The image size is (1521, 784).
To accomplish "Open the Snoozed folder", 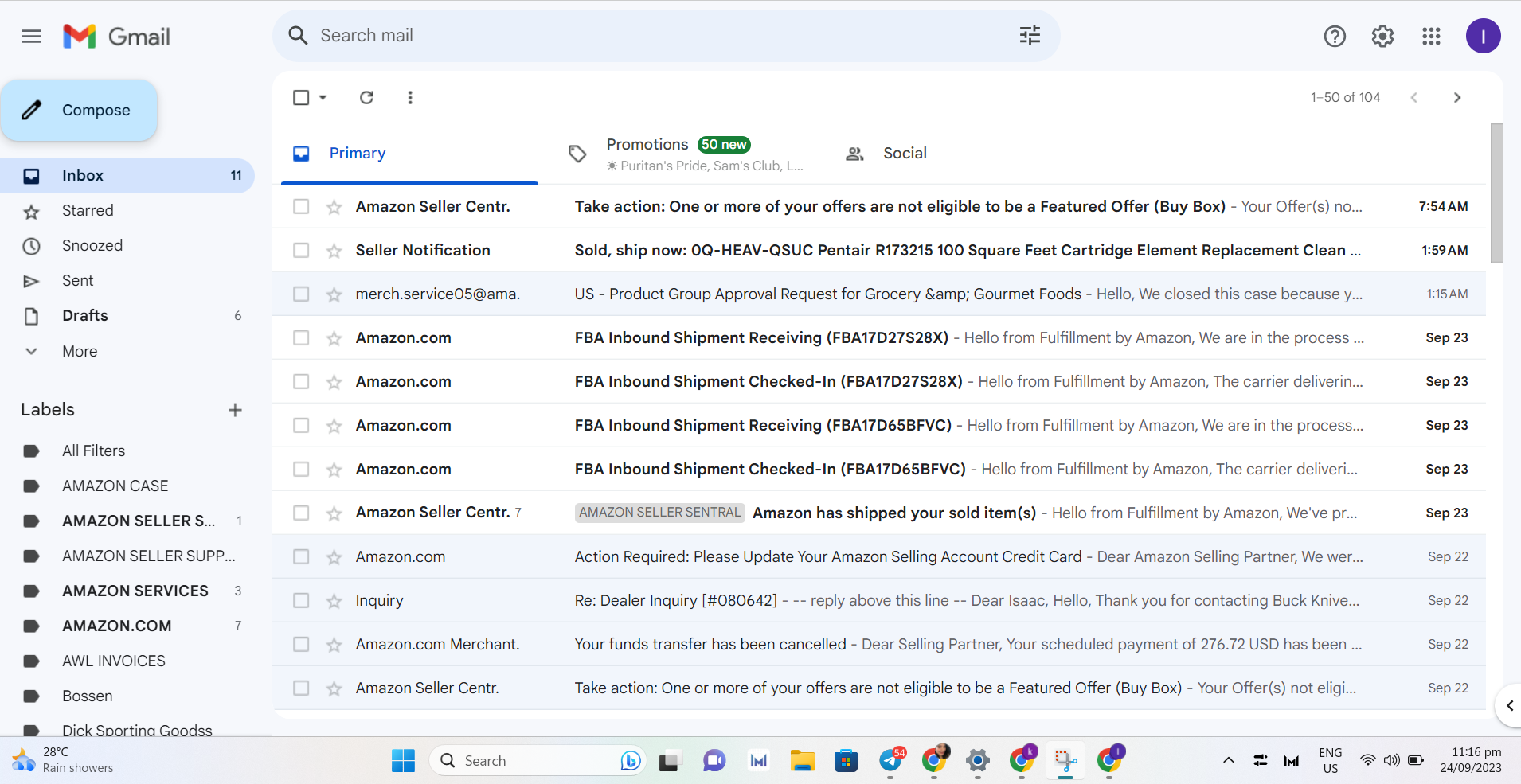I will point(127,246).
